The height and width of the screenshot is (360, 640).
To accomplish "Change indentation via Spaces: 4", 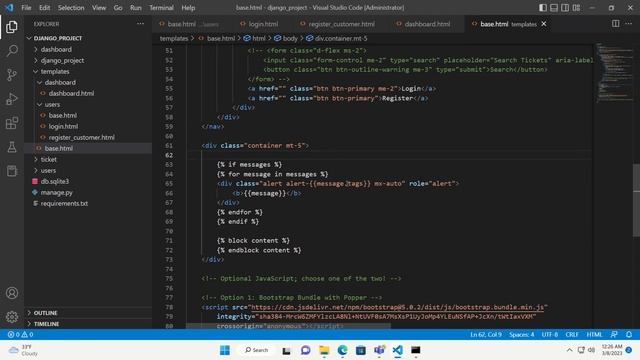I will pyautogui.click(x=521, y=334).
